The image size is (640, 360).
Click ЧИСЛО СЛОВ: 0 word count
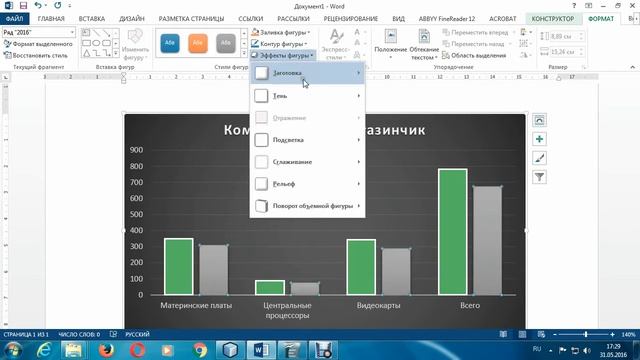79,334
